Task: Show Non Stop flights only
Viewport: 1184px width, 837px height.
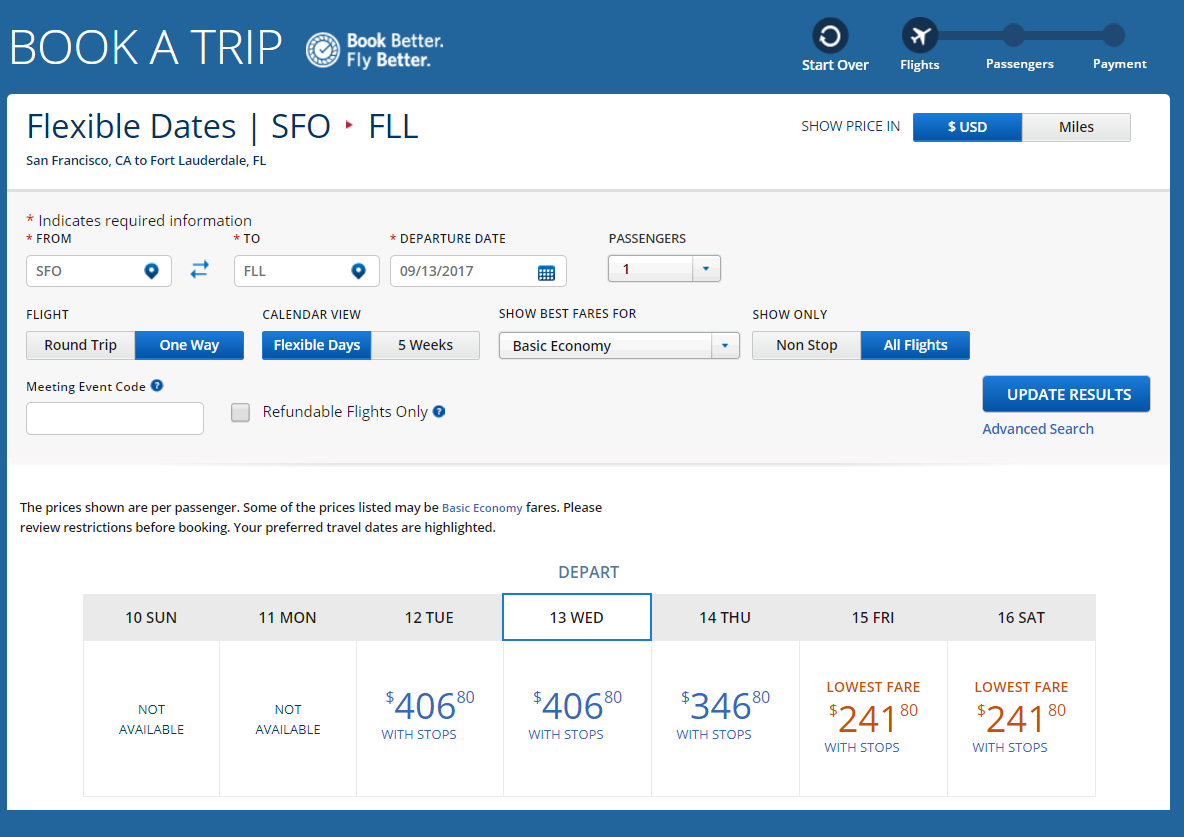Action: click(x=806, y=345)
